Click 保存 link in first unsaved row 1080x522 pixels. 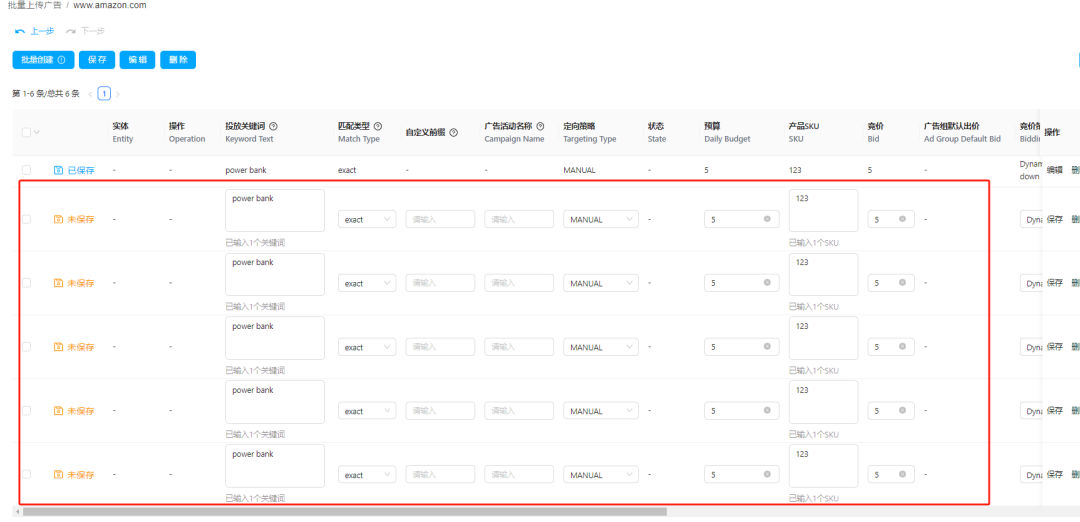click(1055, 220)
